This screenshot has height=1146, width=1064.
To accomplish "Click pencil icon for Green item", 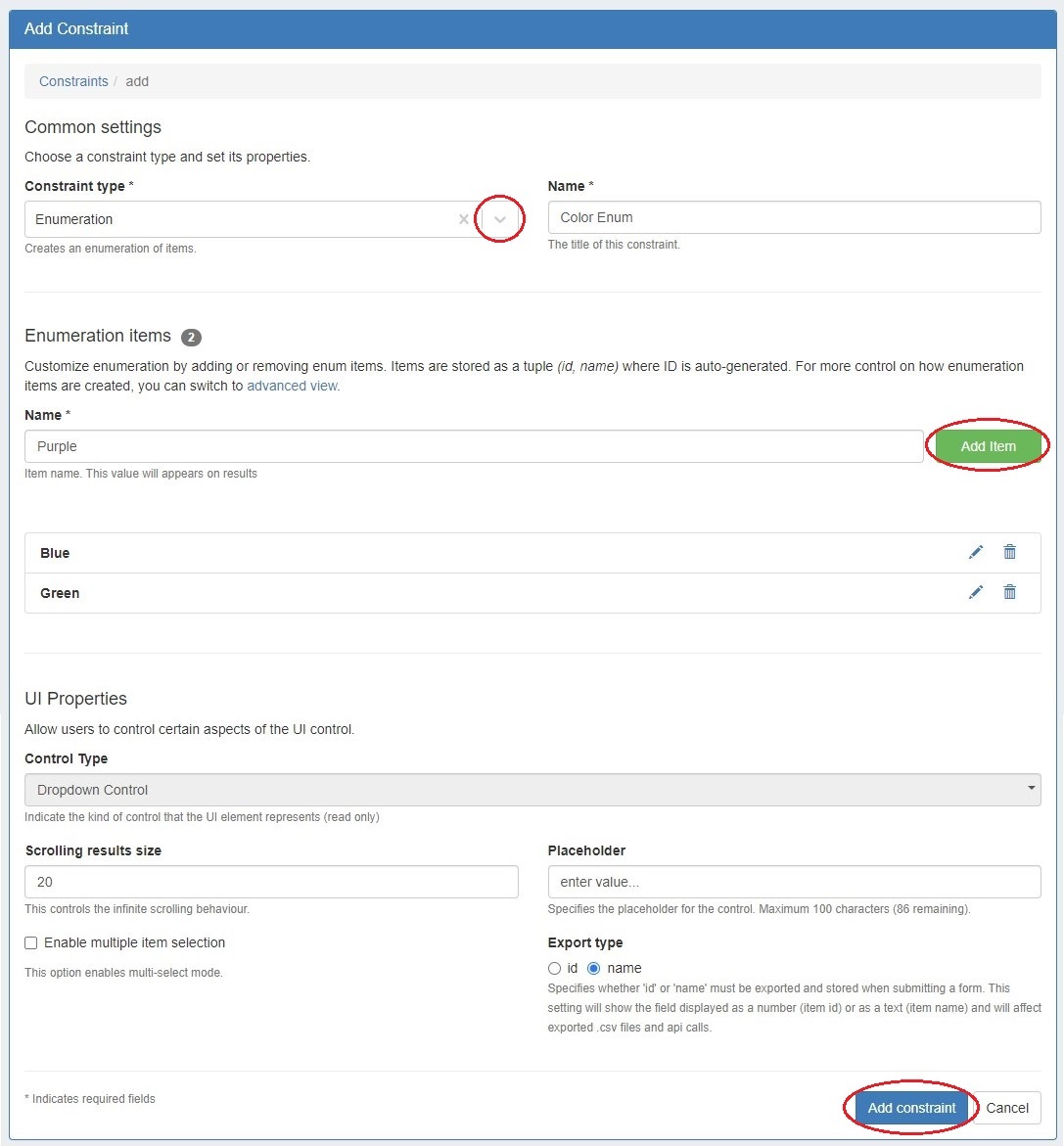I will [975, 593].
